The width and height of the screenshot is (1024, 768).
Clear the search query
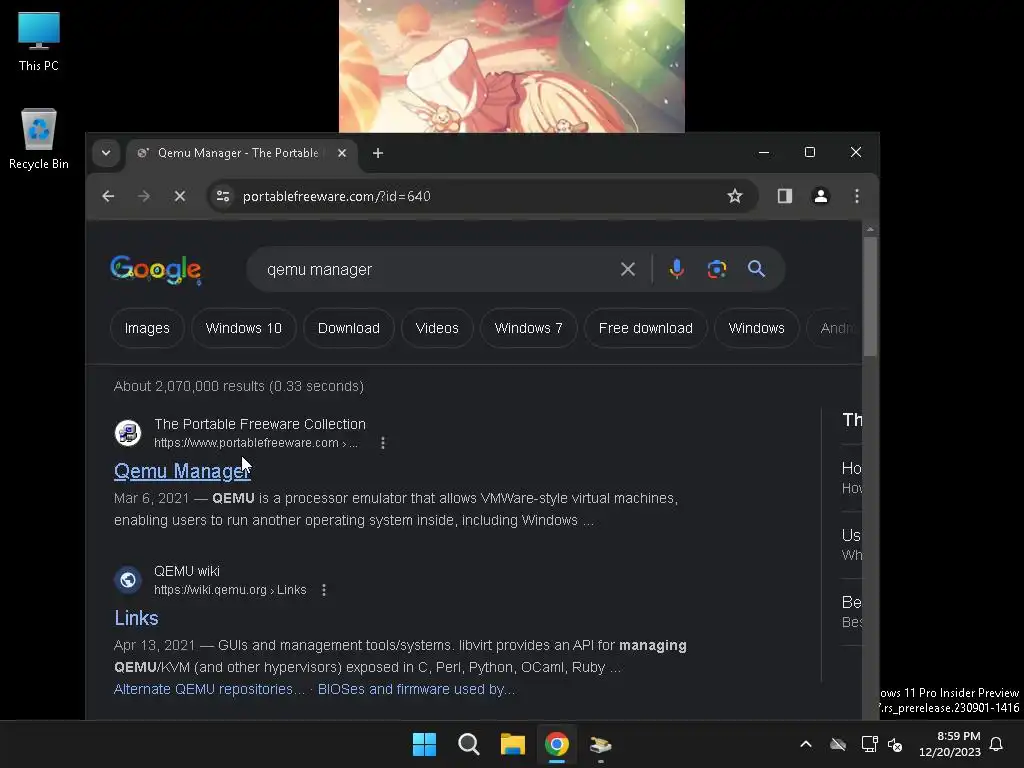(628, 269)
